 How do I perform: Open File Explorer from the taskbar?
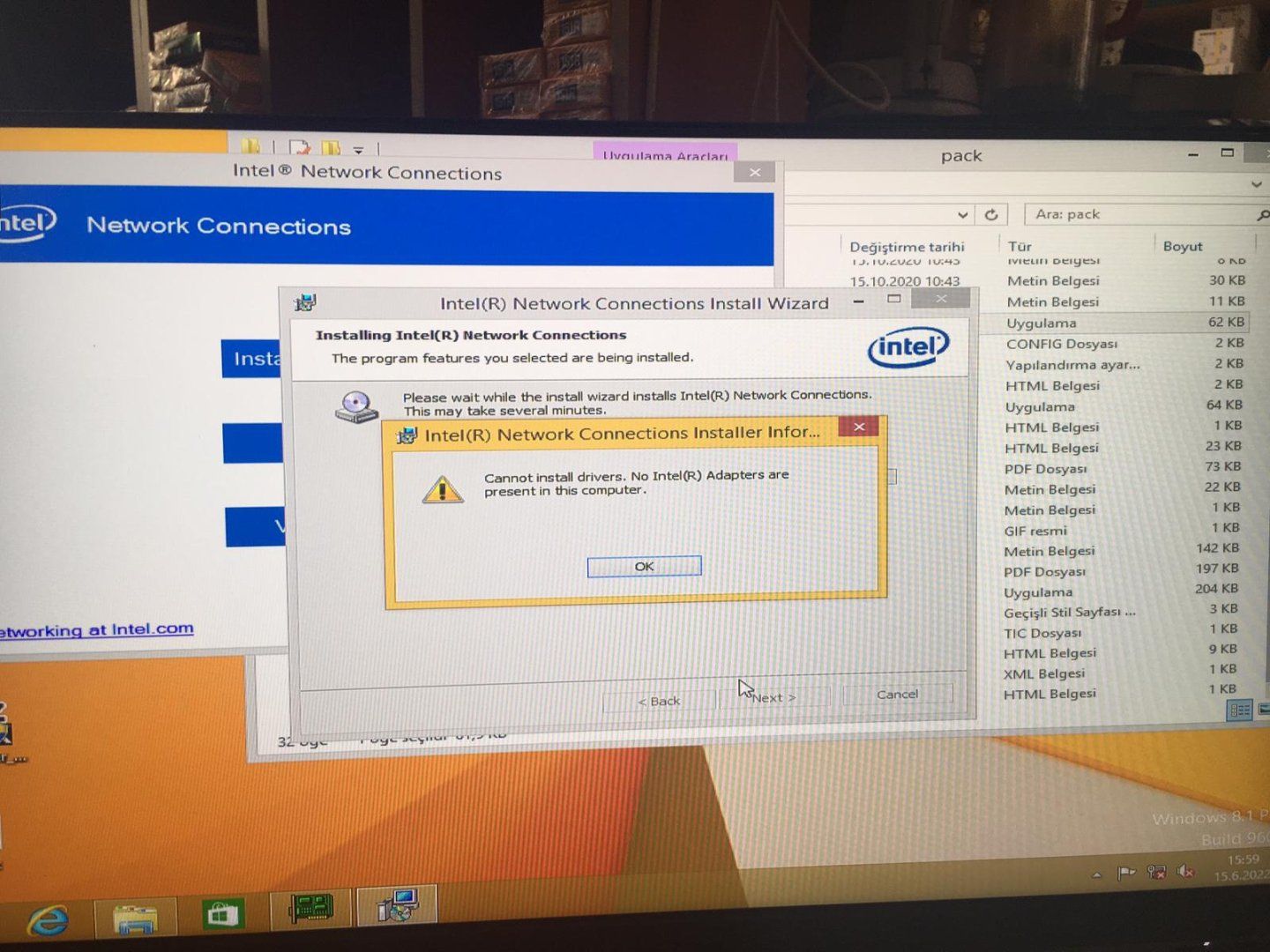click(135, 919)
